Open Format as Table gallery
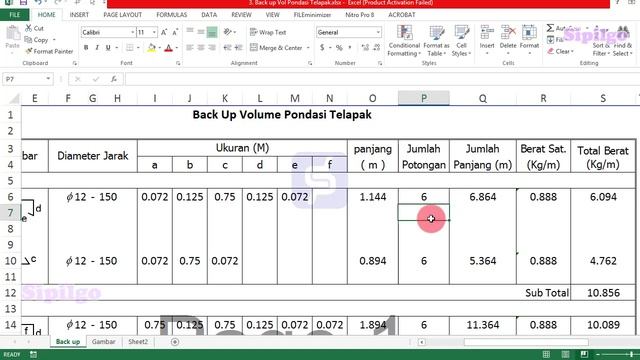 point(436,41)
